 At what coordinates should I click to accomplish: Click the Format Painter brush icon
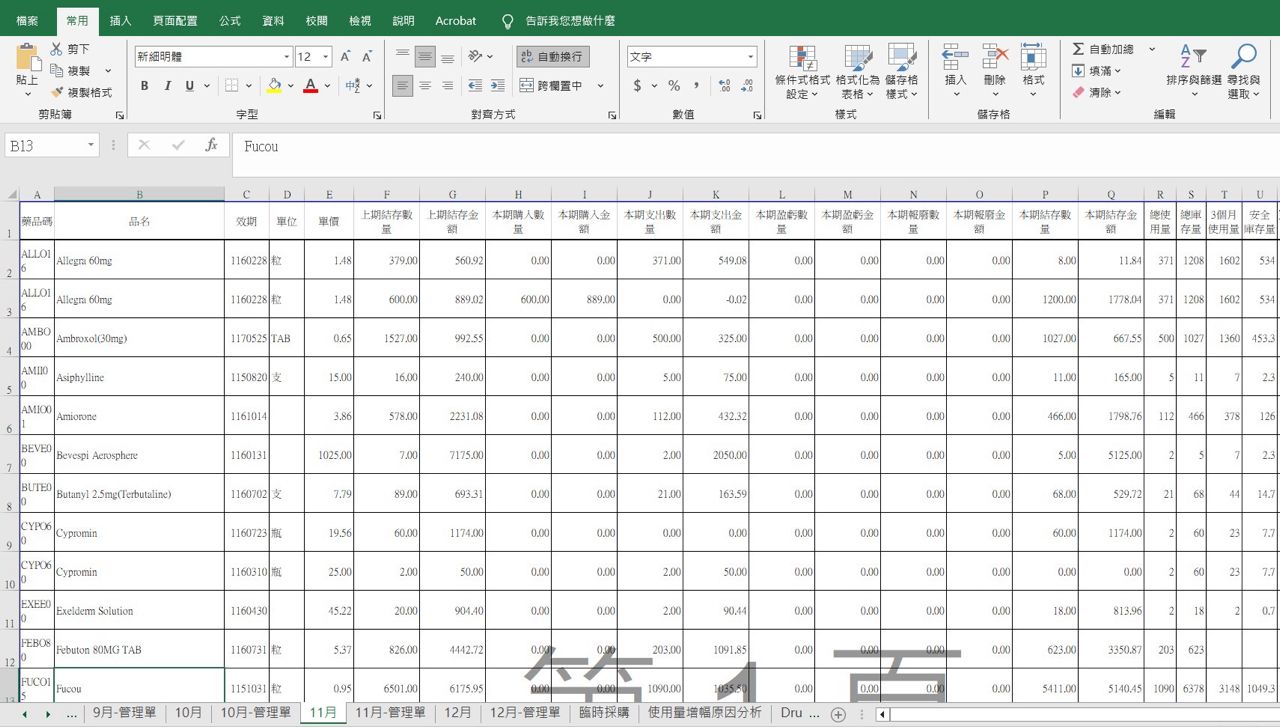pyautogui.click(x=56, y=92)
